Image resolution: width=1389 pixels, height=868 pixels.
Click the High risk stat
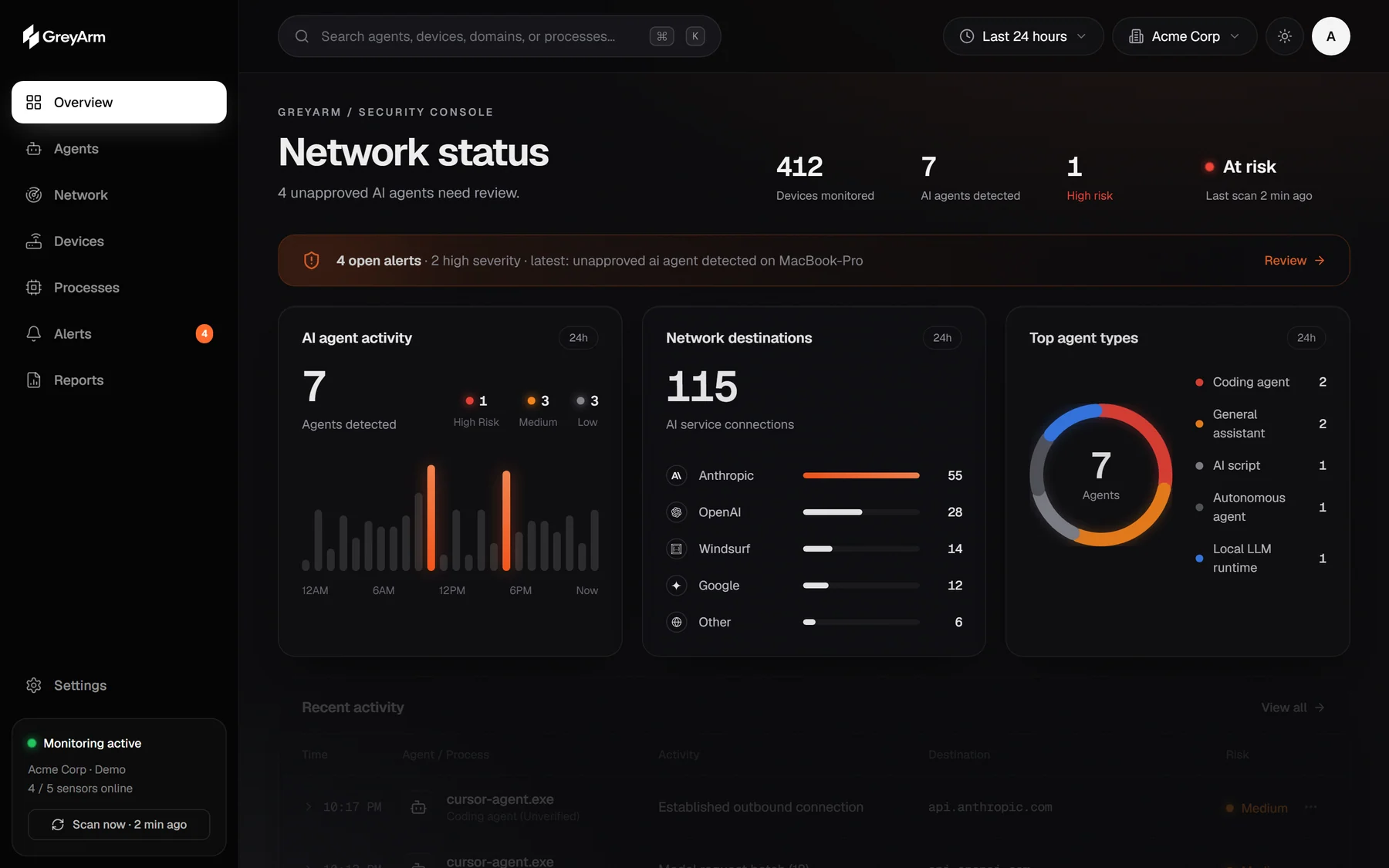(x=1090, y=178)
